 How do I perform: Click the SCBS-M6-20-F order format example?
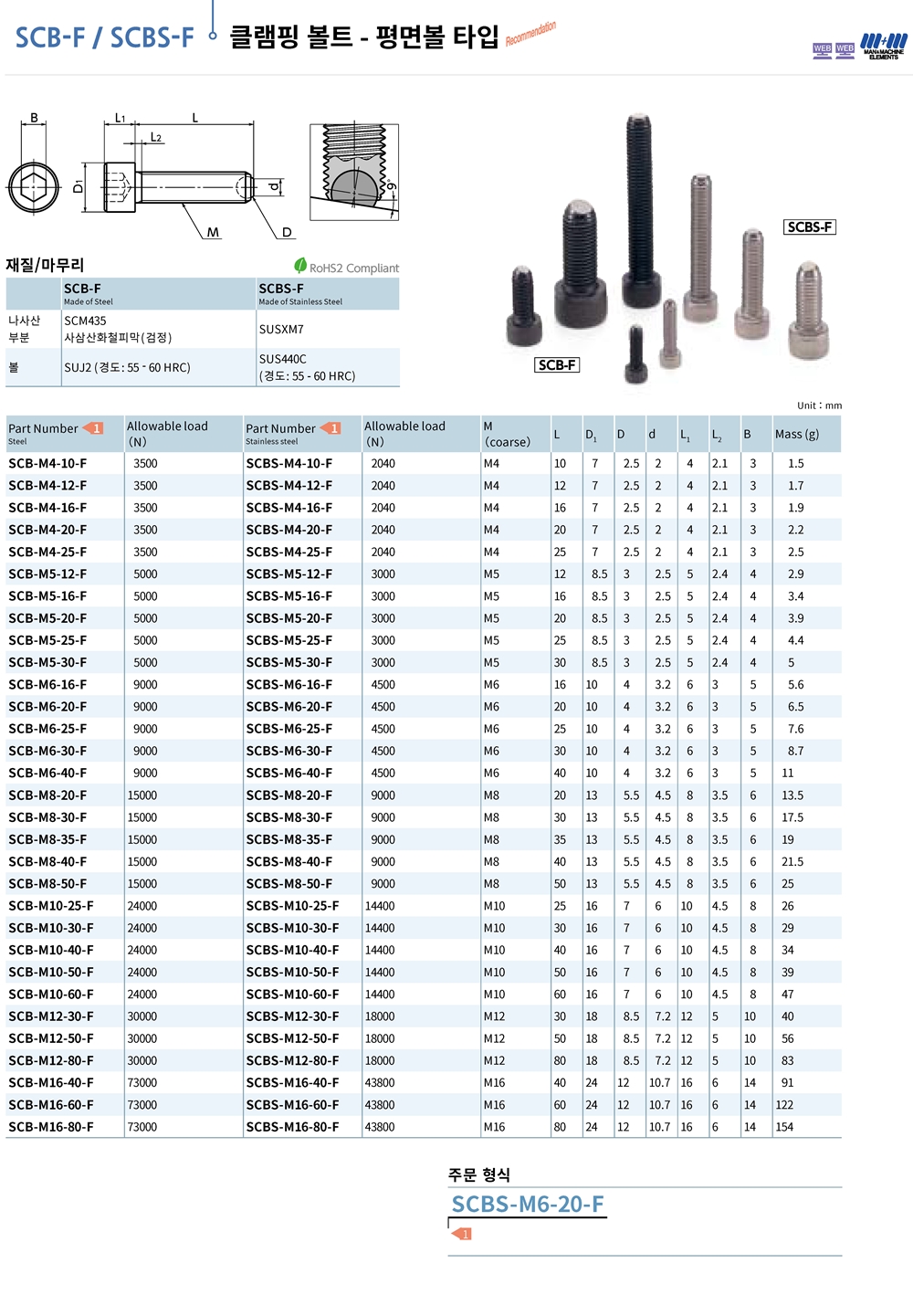(528, 1205)
